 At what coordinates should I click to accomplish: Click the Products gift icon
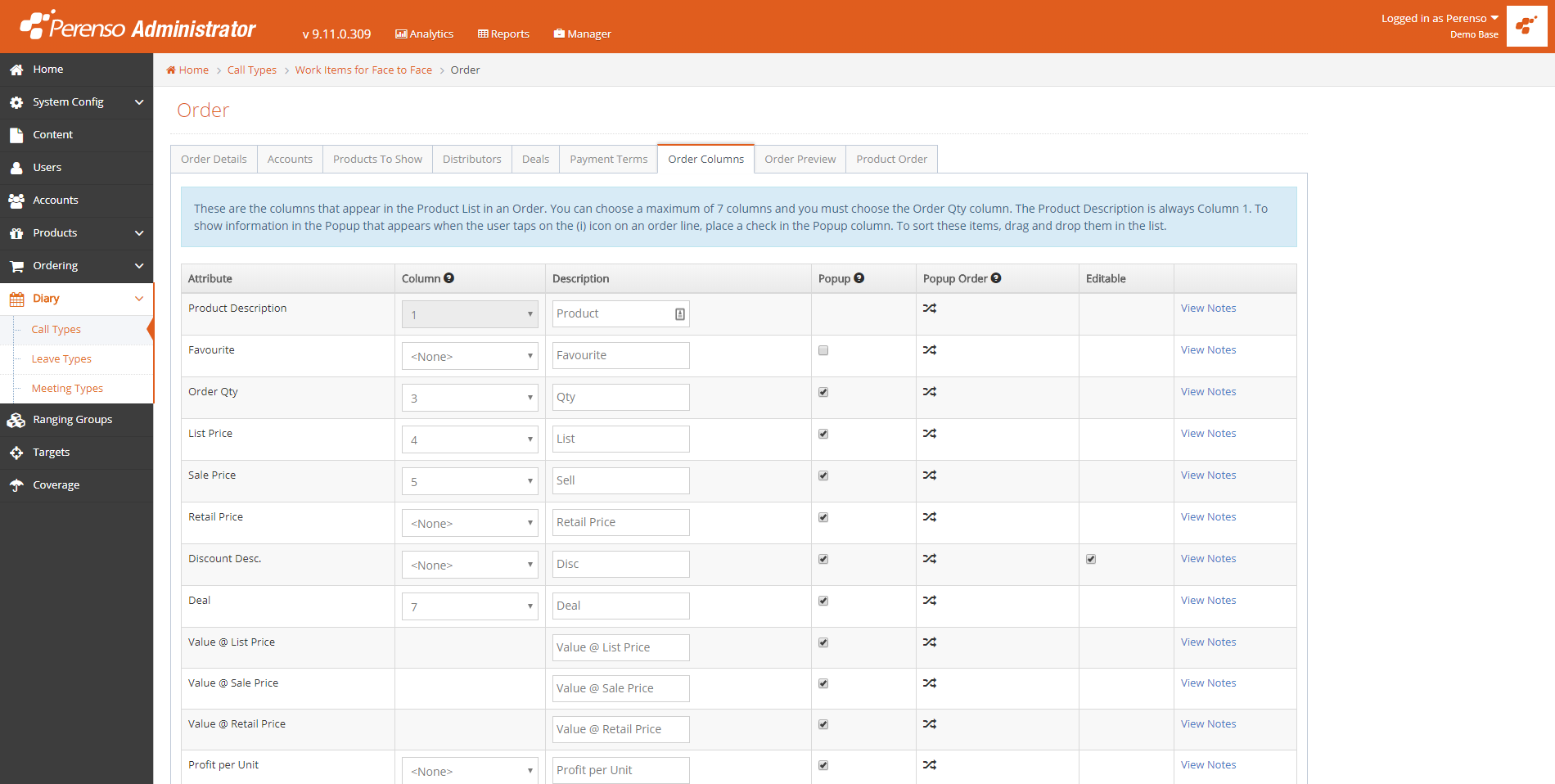pyautogui.click(x=16, y=233)
